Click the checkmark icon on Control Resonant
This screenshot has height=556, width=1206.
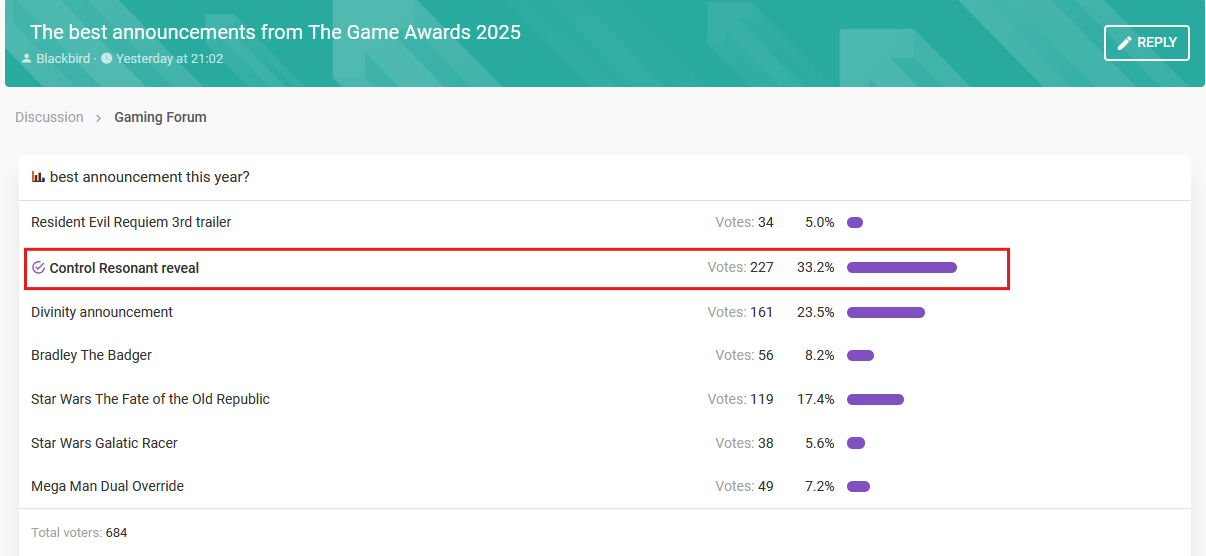point(39,268)
